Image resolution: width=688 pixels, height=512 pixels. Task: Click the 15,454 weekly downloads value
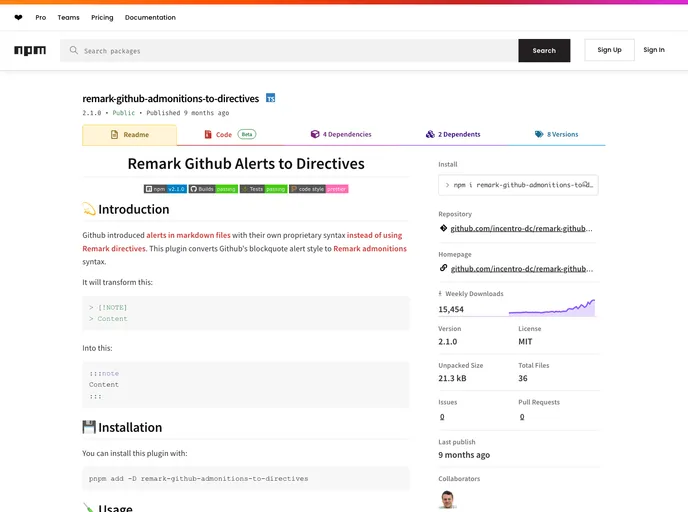coord(451,309)
